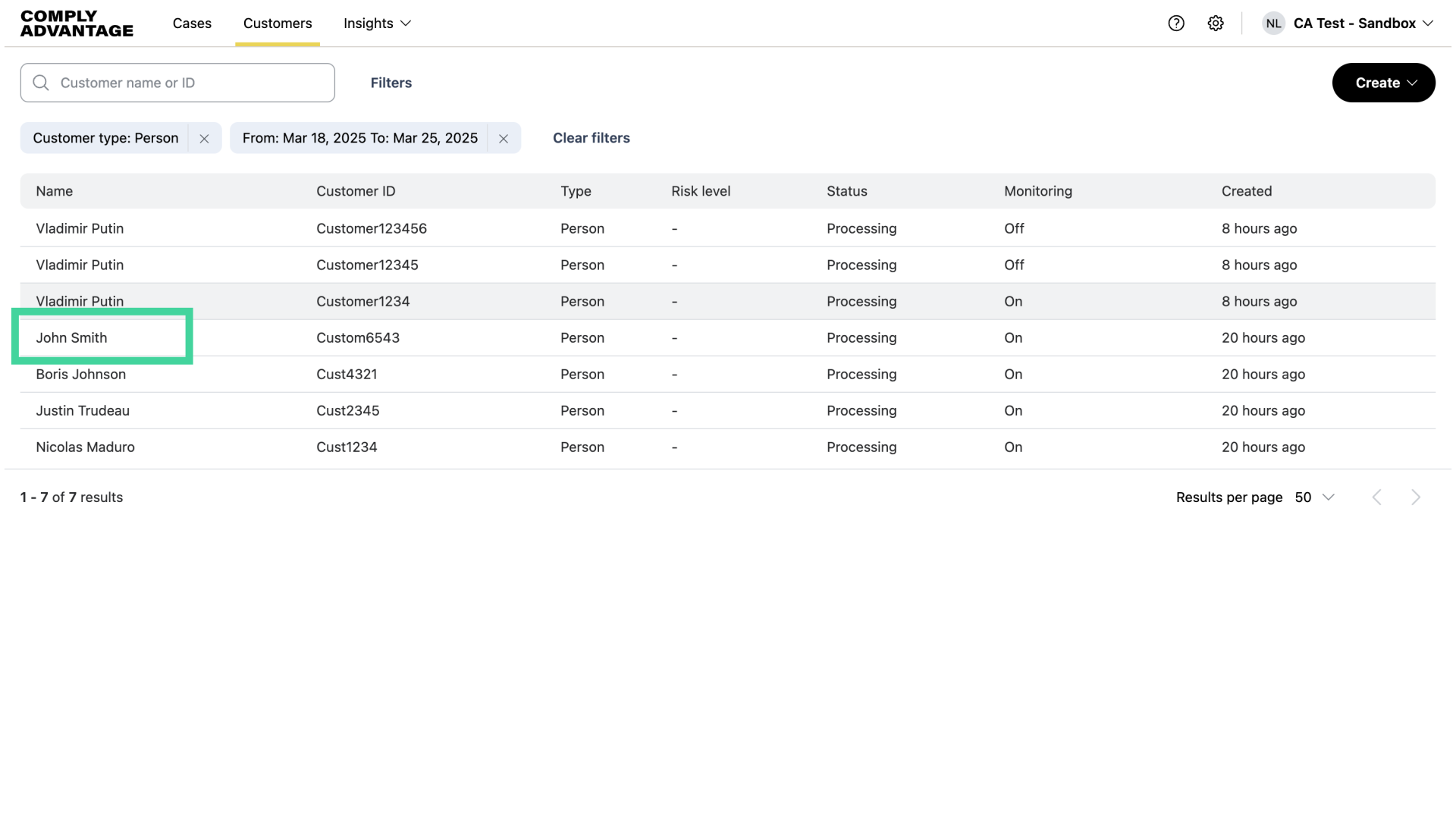1456x819 pixels.
Task: Open the Nicolas Maduro customer record
Action: 86,447
